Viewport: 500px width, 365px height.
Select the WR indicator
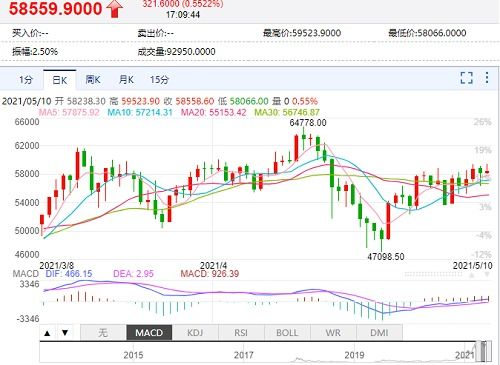tap(333, 333)
